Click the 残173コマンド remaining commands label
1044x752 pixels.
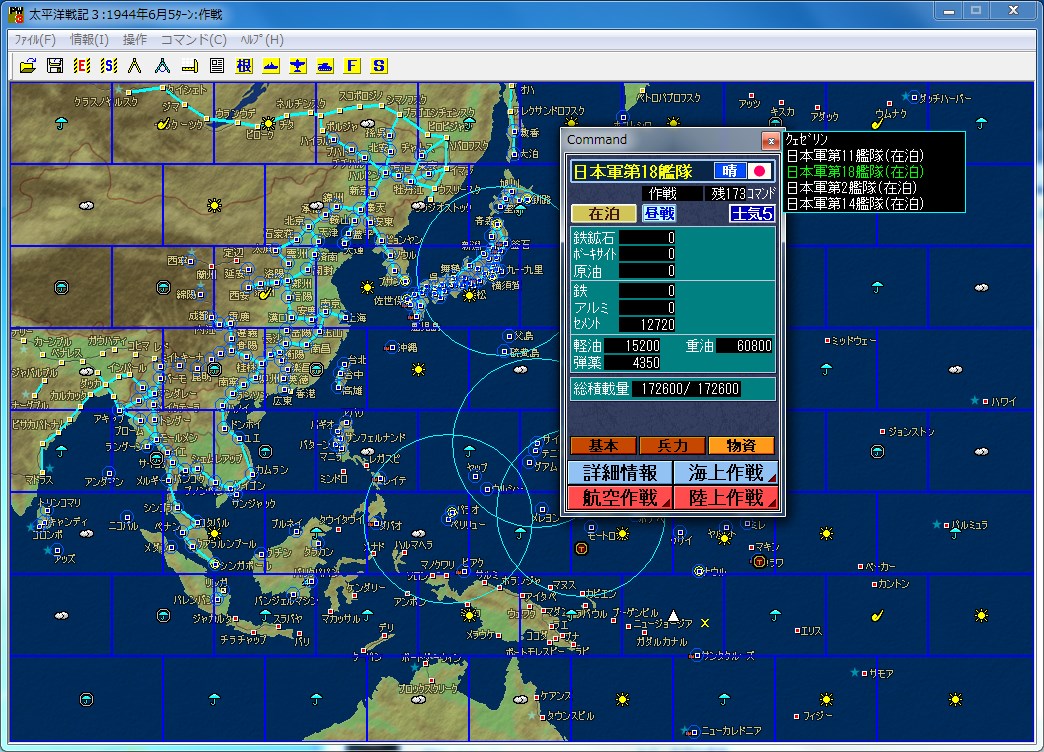(742, 193)
